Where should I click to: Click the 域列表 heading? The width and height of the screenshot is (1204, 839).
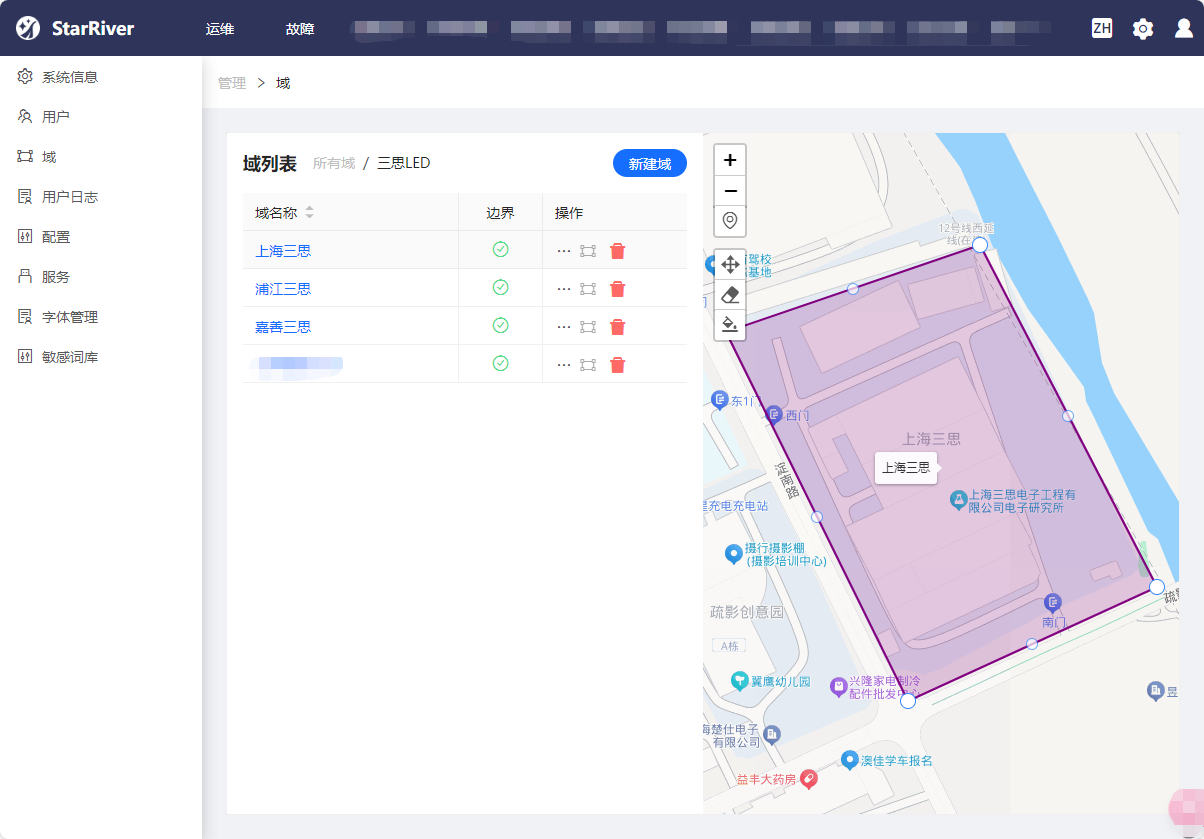[270, 164]
